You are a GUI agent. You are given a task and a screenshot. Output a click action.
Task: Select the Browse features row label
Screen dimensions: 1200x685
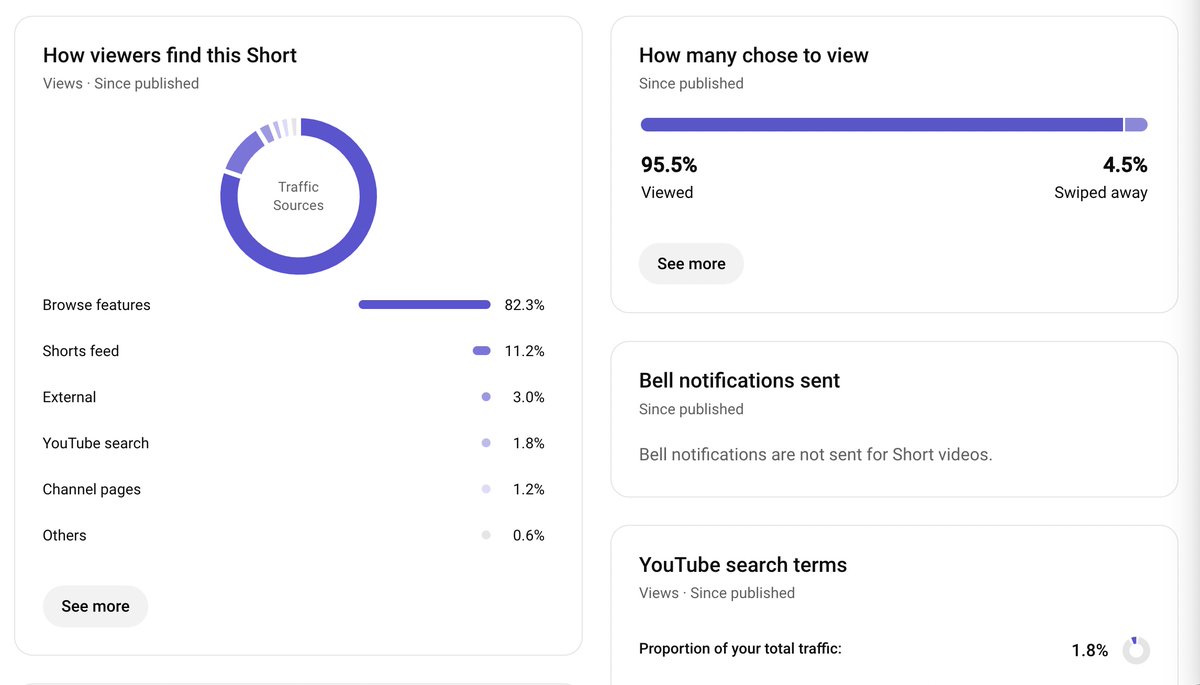click(97, 305)
